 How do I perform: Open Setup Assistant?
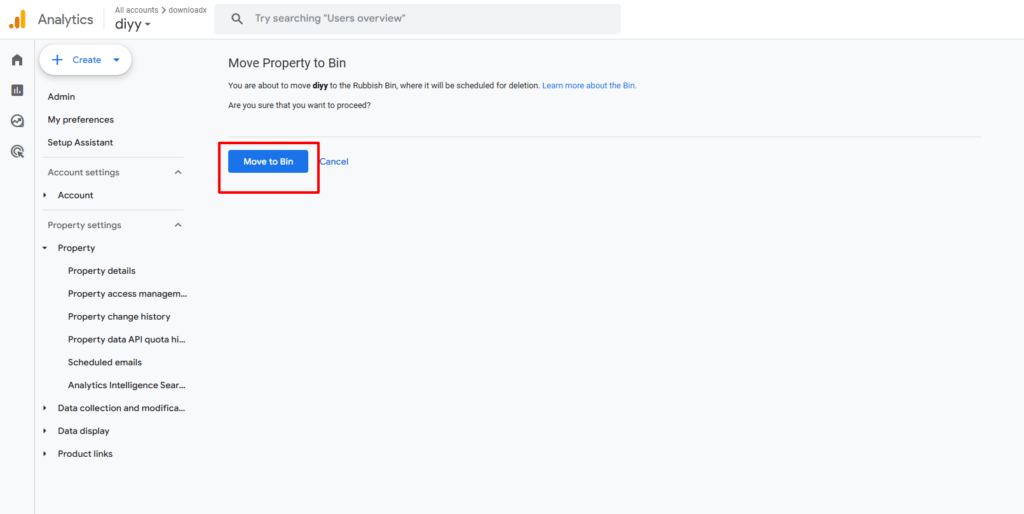coord(80,142)
